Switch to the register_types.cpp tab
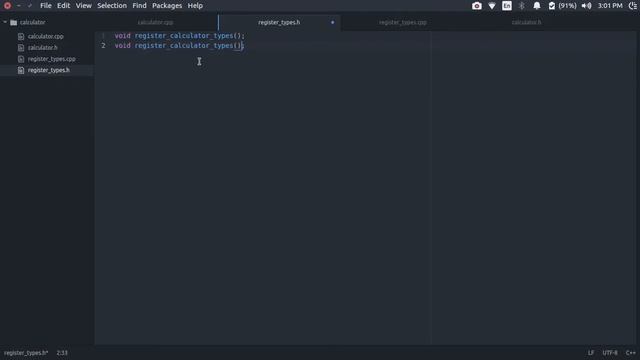 coord(402,22)
